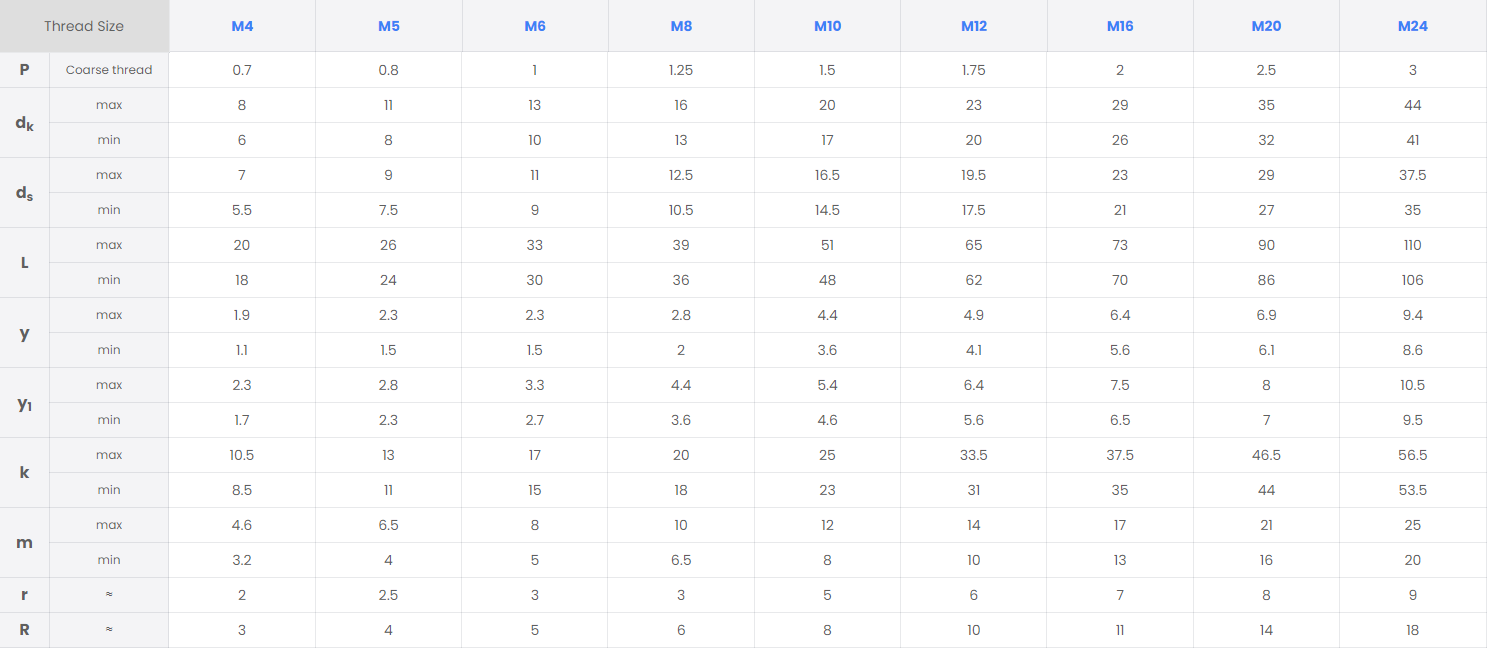
Task: Select the L row's 'min' label
Action: pos(109,280)
